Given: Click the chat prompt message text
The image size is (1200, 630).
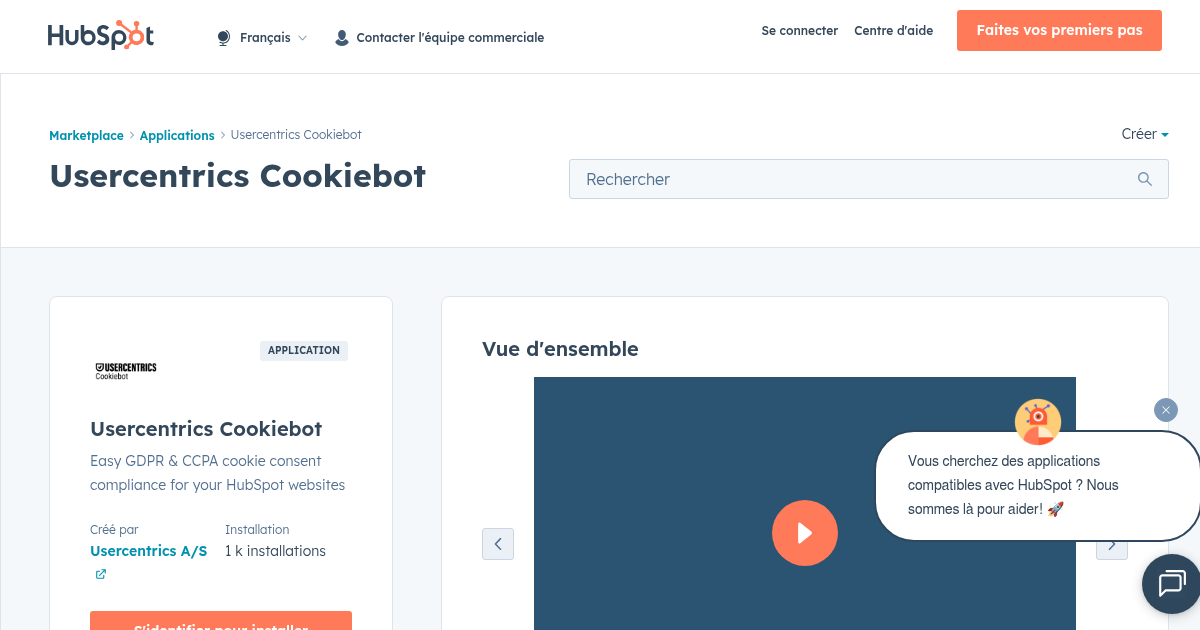Looking at the screenshot, I should click(x=1013, y=485).
